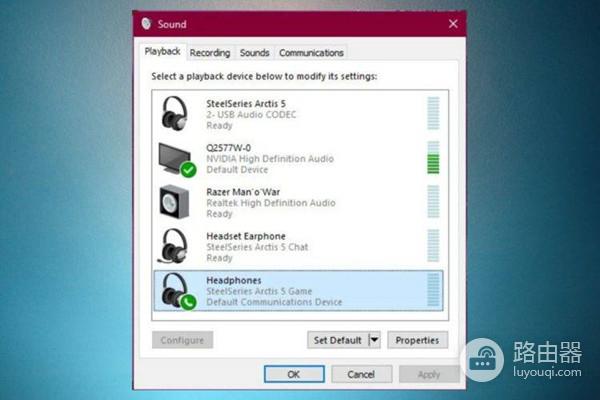Image resolution: width=600 pixels, height=400 pixels.
Task: Click the Razer Man'o'War speaker icon
Action: [x=174, y=202]
